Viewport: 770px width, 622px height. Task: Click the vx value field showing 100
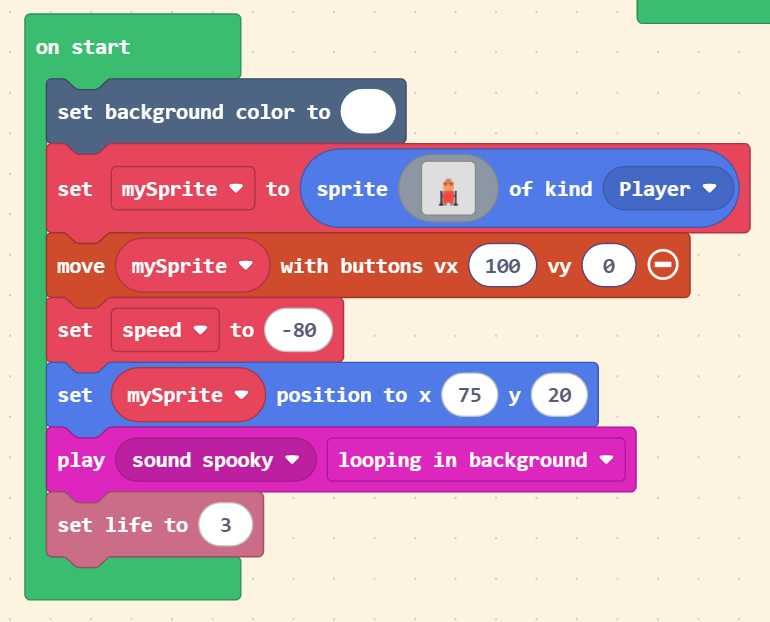(503, 266)
